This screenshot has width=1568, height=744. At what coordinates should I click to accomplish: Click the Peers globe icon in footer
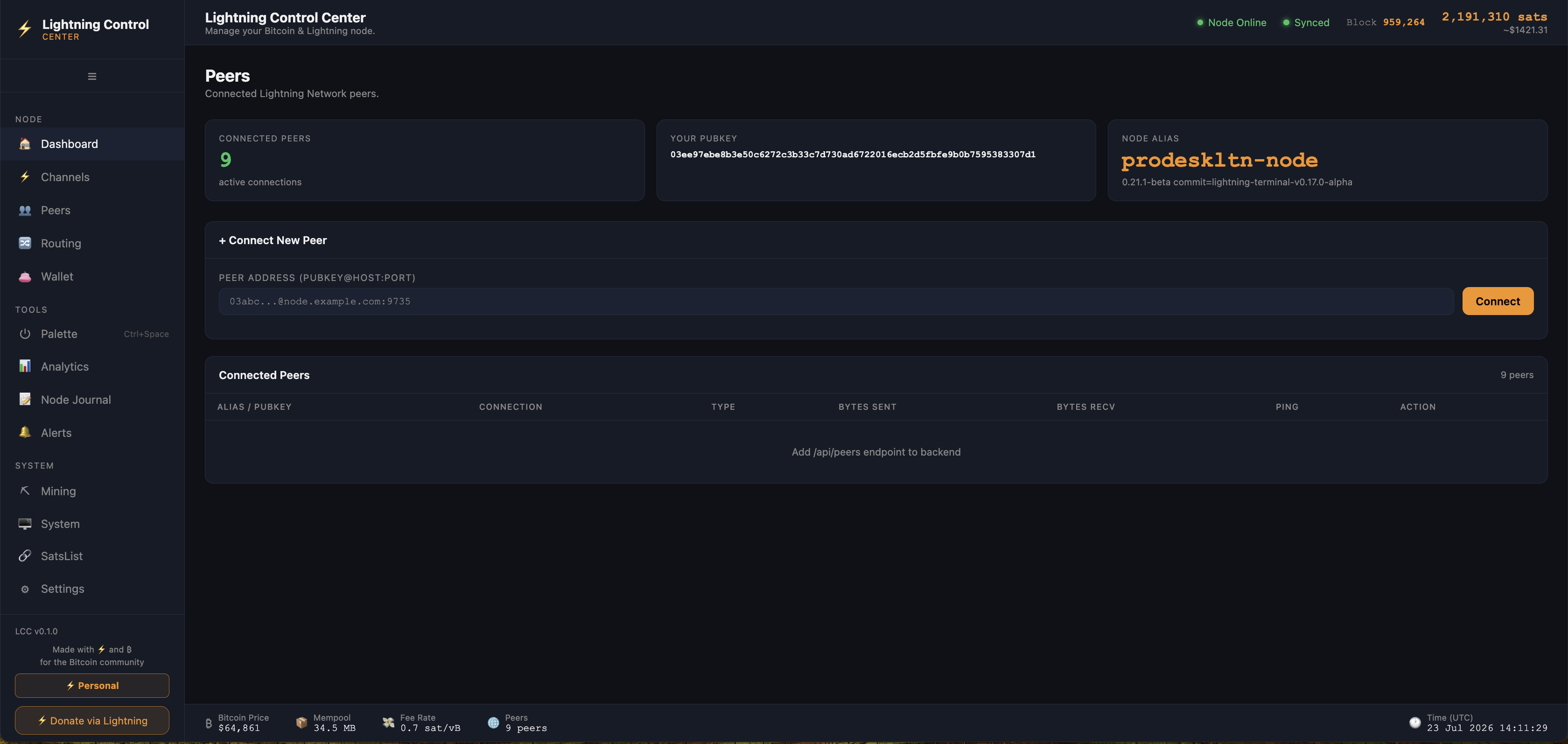coord(494,722)
